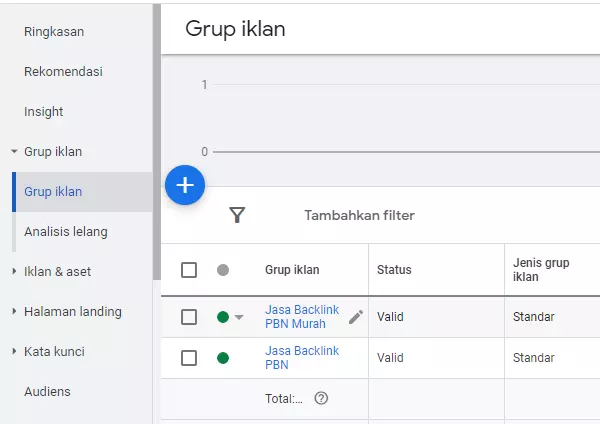Tick checkbox for Jasa Backlink PBN row

(189, 358)
